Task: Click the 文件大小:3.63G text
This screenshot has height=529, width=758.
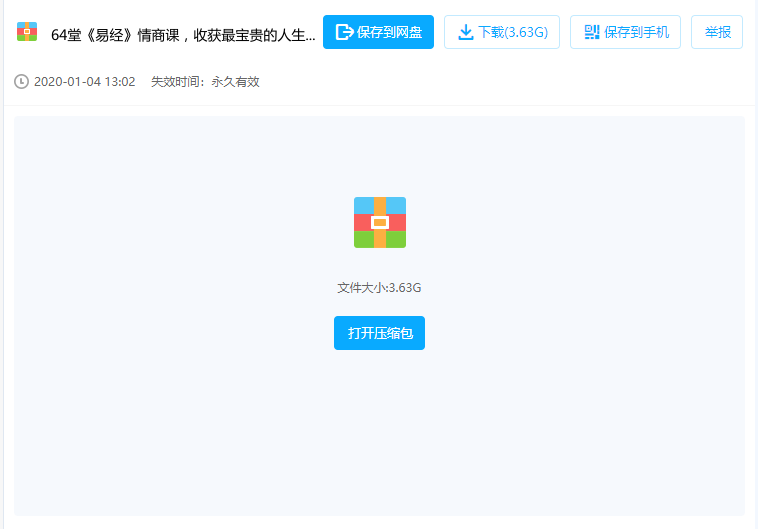Action: (x=379, y=288)
